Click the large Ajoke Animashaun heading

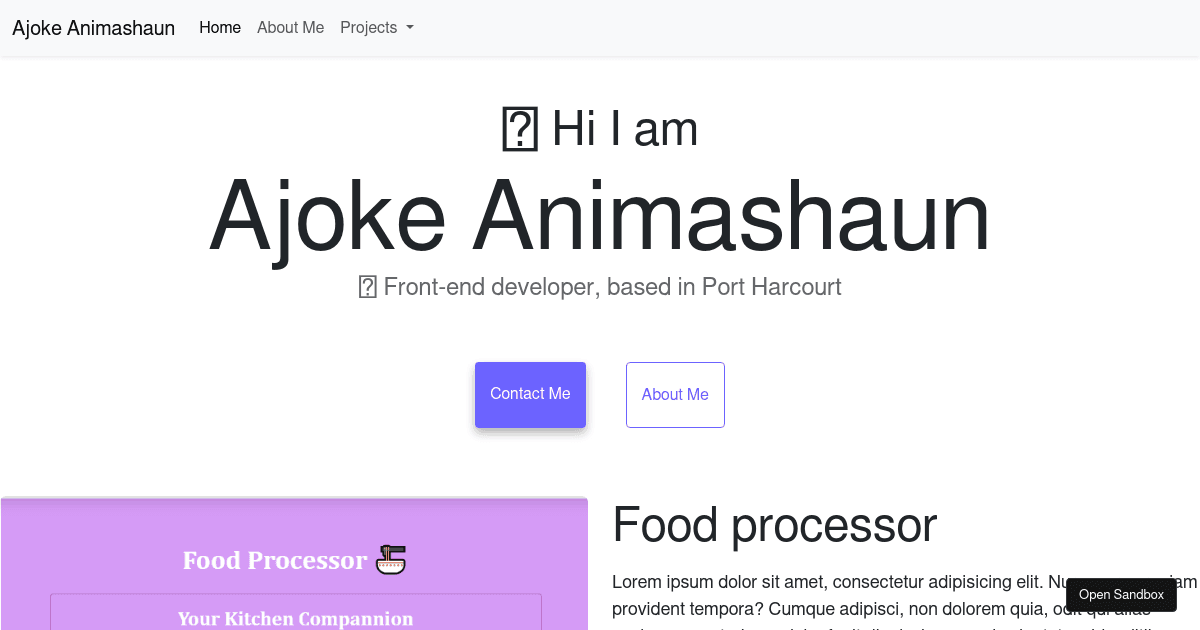(600, 217)
